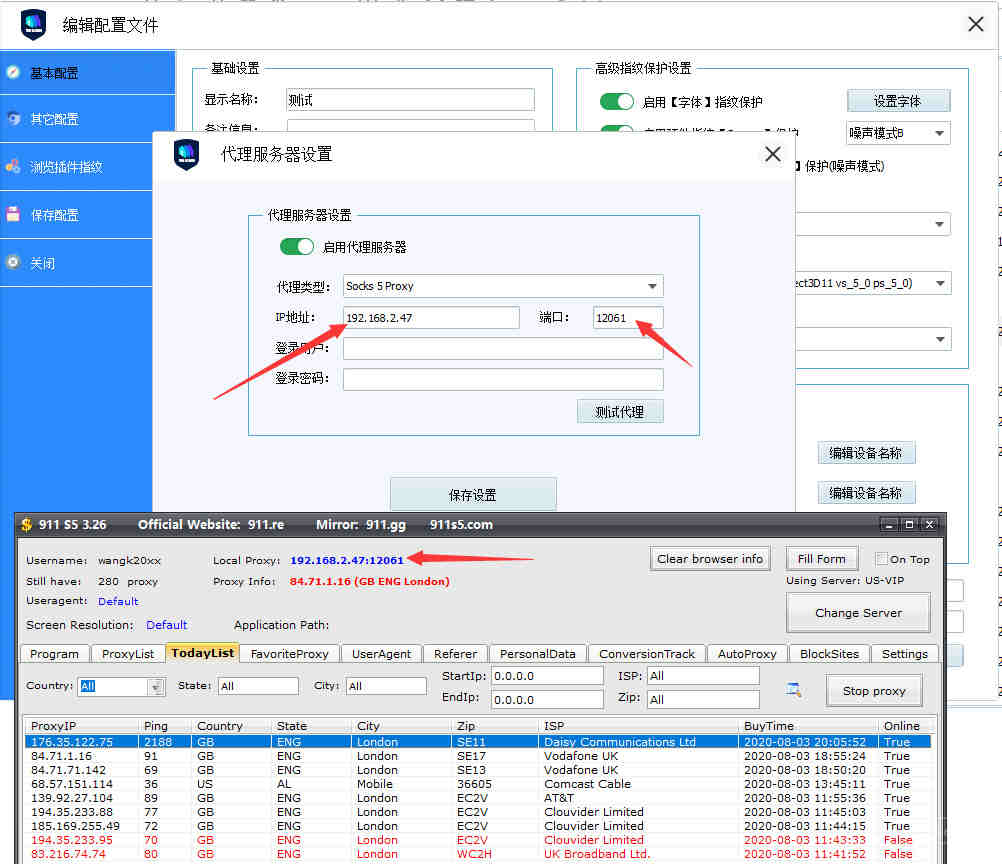Open the AutoProxy tab
This screenshot has width=1002, height=864.
pyautogui.click(x=747, y=654)
